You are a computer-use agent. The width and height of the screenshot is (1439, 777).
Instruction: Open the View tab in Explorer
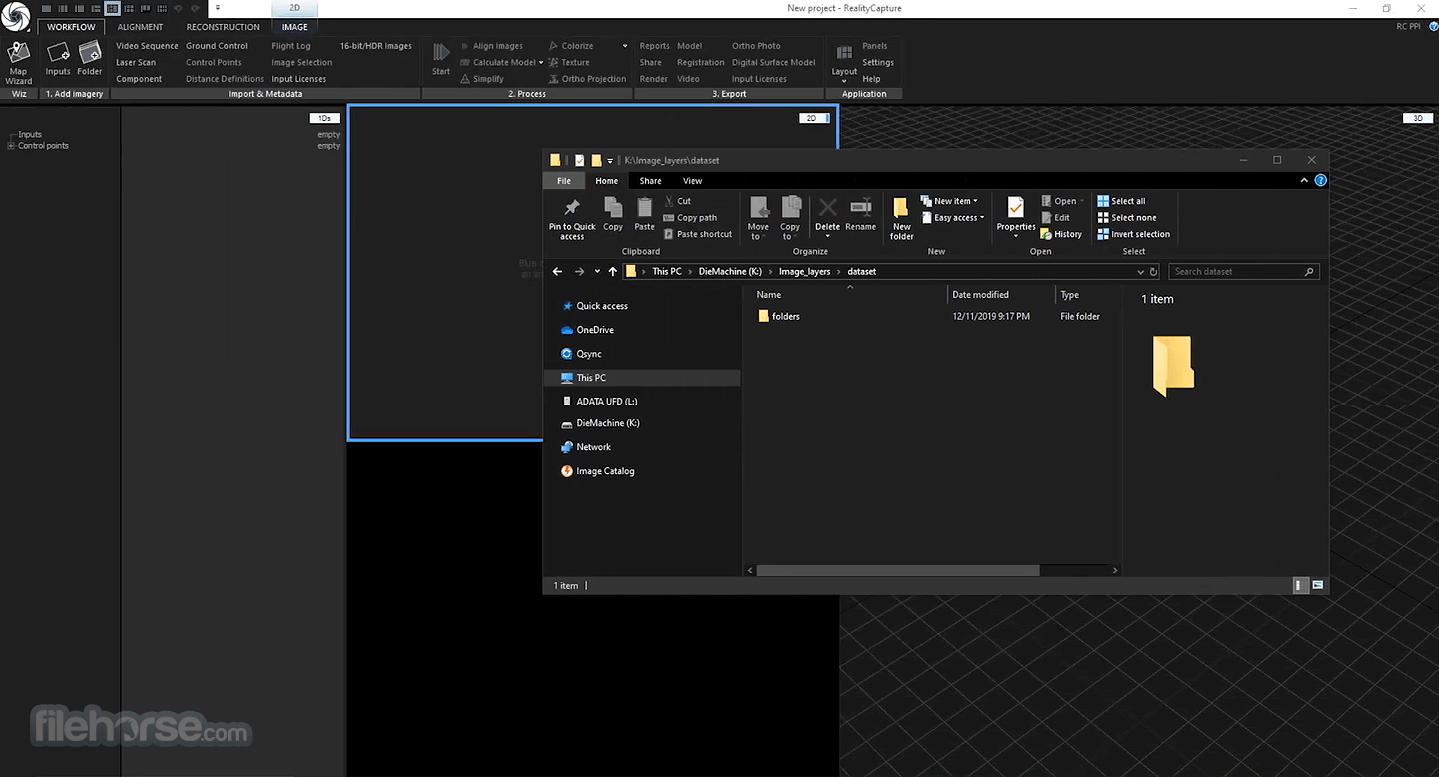point(692,181)
